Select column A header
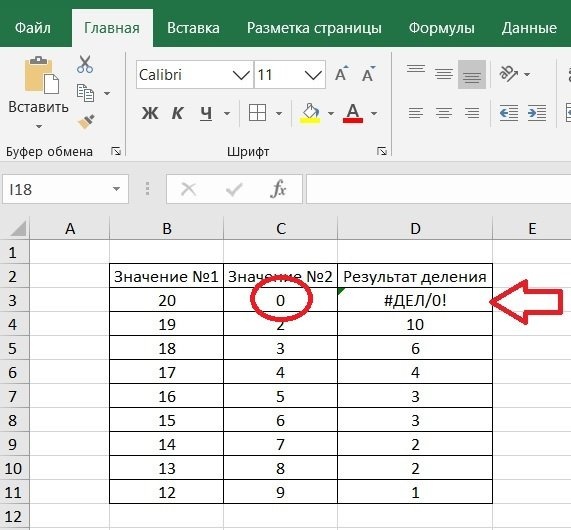 pyautogui.click(x=70, y=229)
